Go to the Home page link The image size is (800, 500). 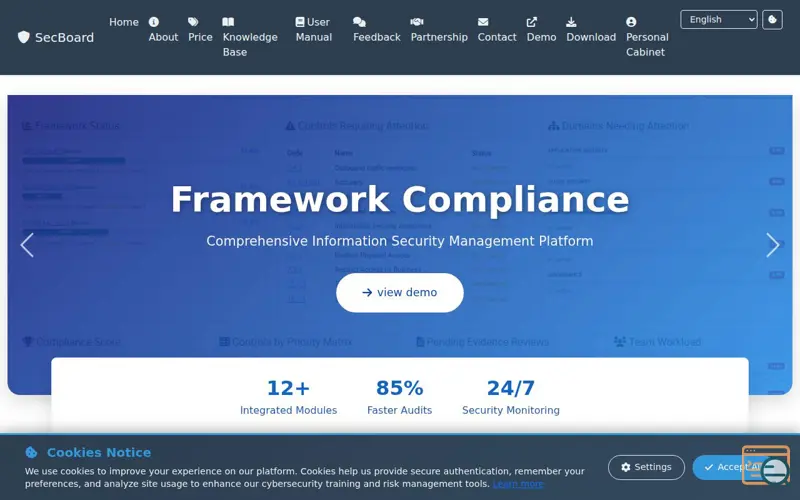124,22
